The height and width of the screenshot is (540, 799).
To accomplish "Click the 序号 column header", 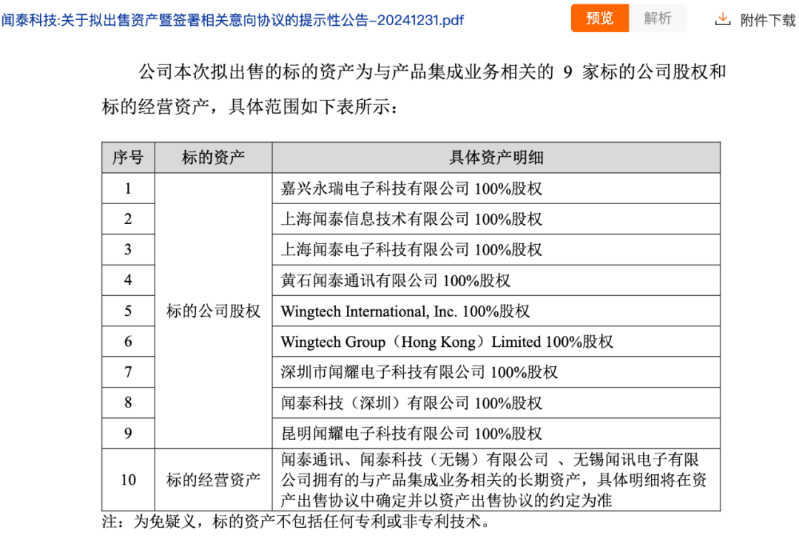I will tap(127, 157).
